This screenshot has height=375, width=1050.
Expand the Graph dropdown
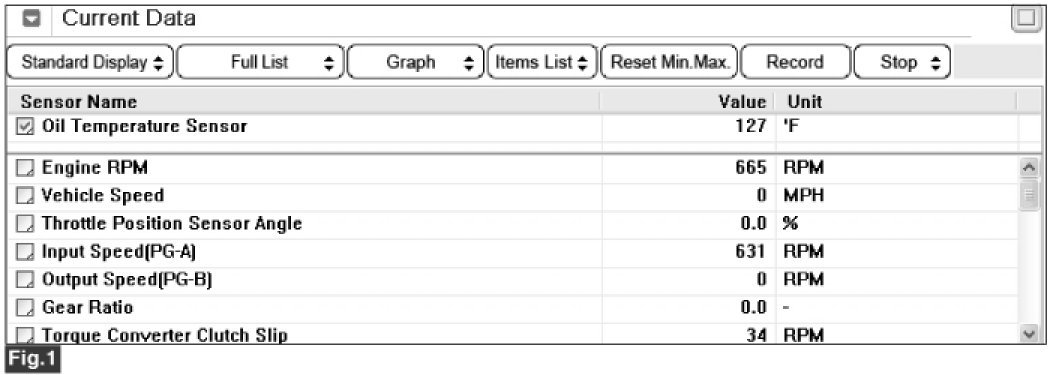(x=415, y=63)
